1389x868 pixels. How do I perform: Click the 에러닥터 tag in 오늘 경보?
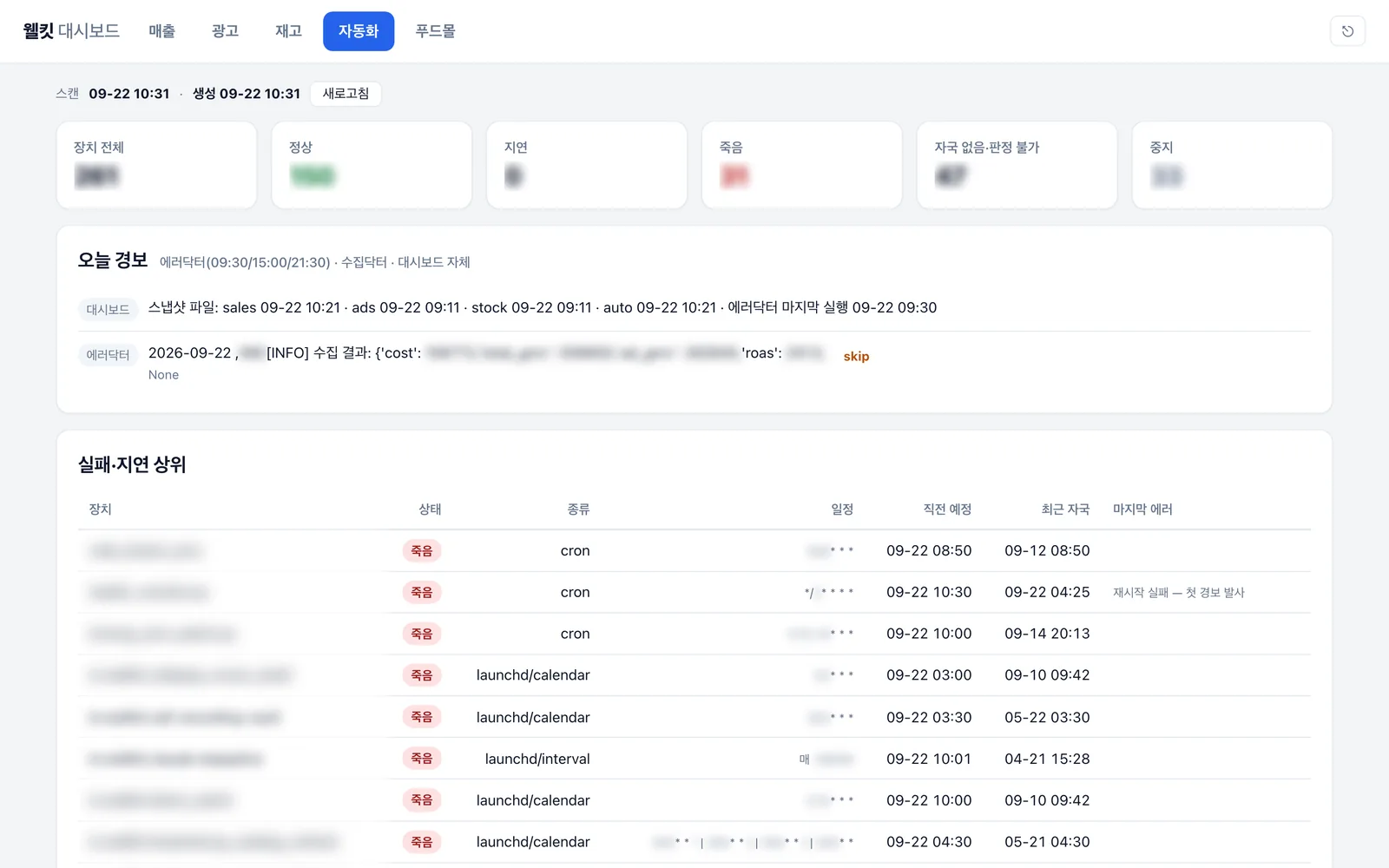click(108, 354)
